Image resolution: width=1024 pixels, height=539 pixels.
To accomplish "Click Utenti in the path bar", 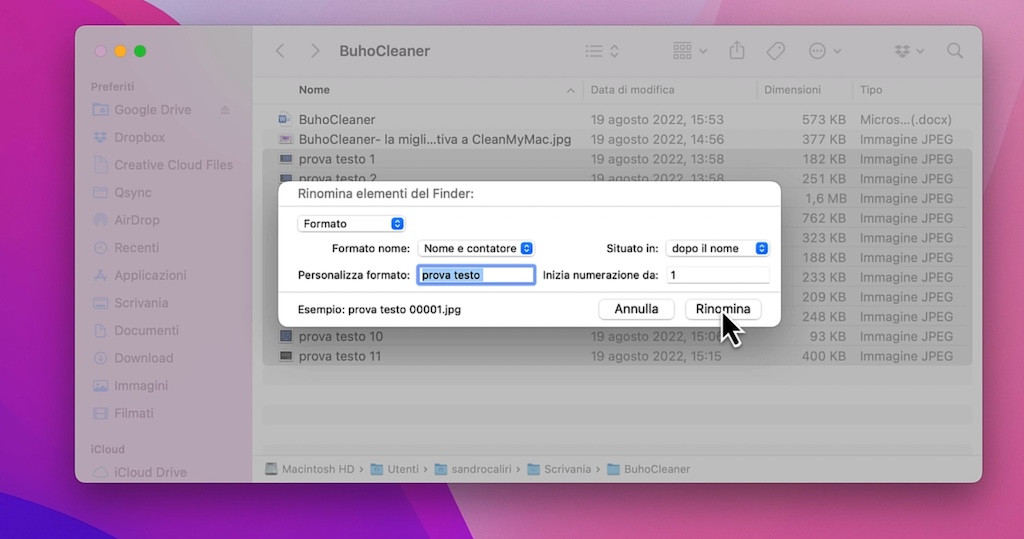I will click(395, 469).
